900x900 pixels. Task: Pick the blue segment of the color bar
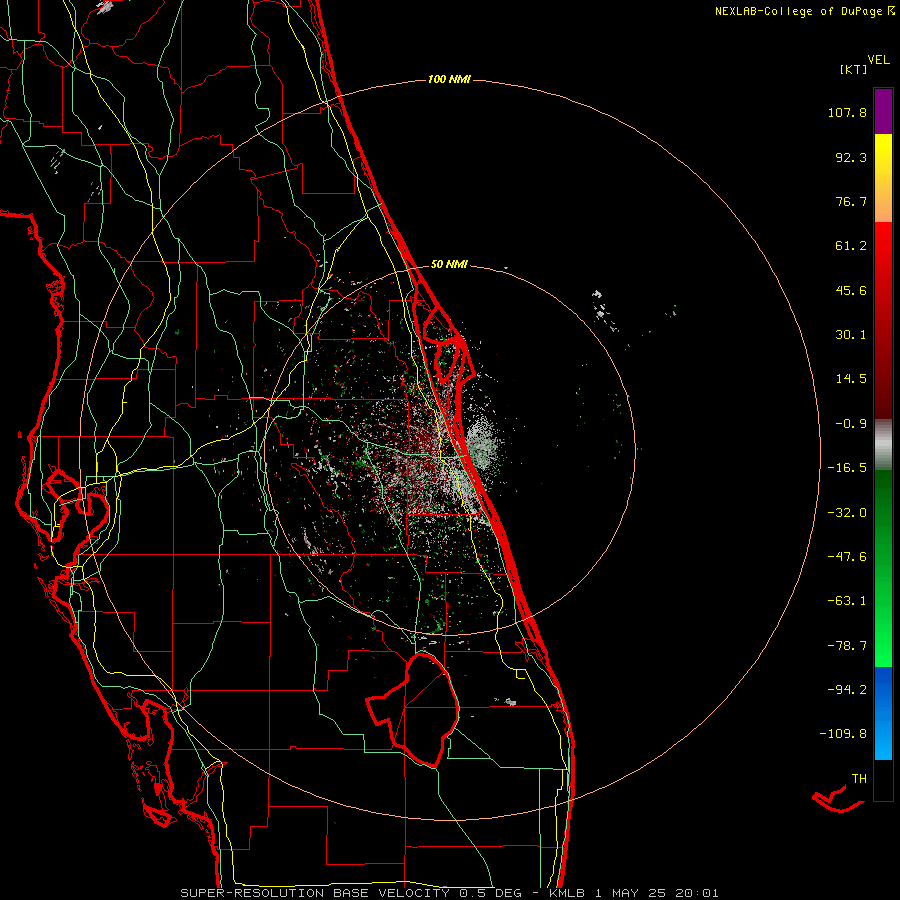(883, 713)
